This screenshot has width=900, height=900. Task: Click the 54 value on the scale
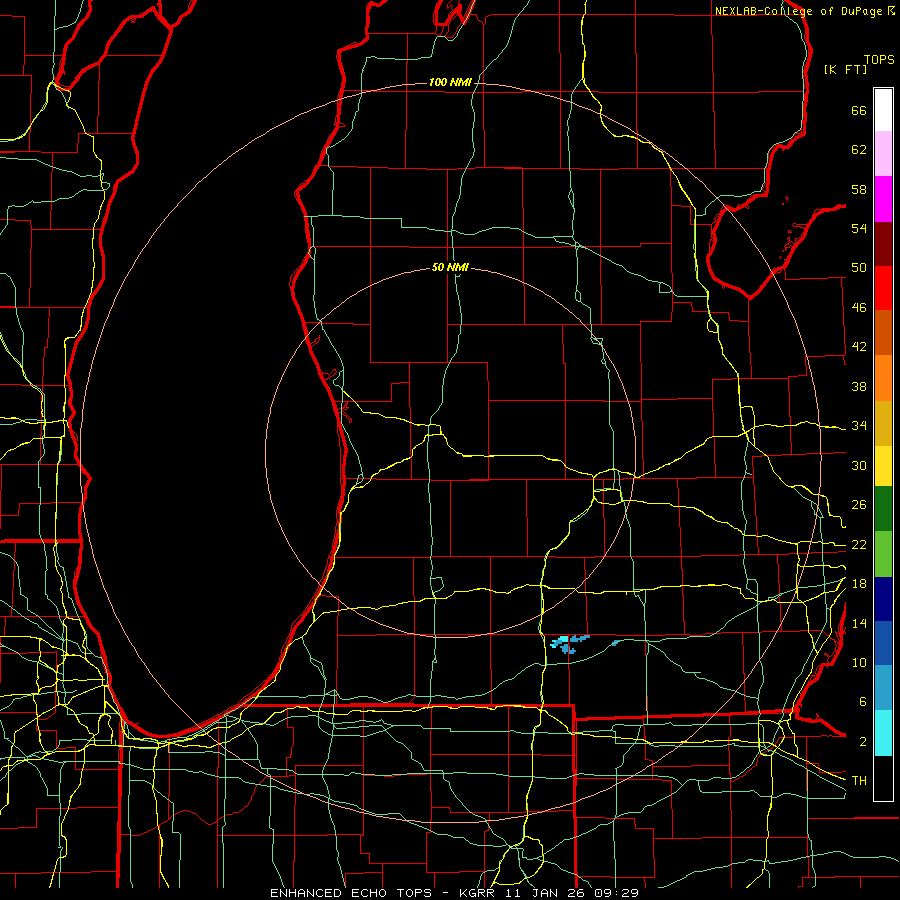(x=859, y=228)
